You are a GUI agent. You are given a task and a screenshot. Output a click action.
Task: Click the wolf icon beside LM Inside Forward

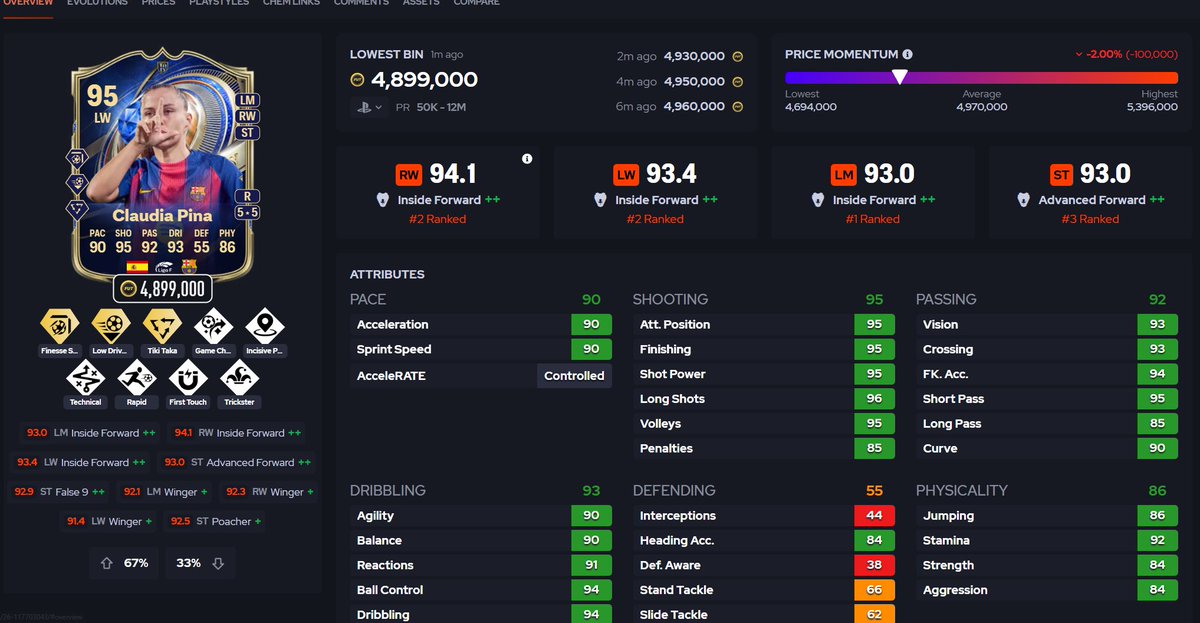click(x=817, y=200)
